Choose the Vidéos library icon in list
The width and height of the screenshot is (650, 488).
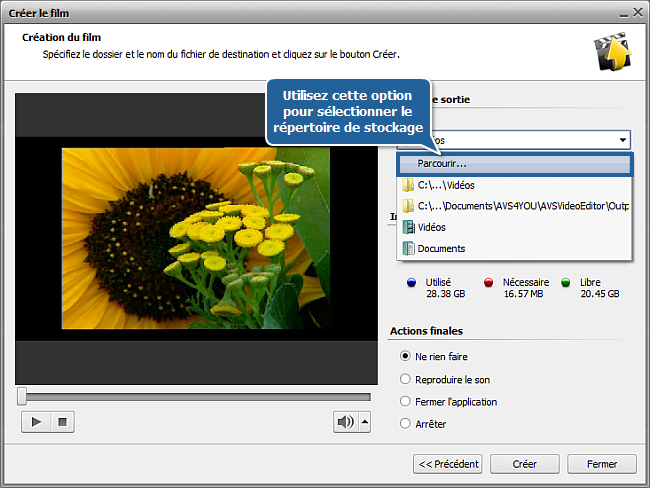[x=408, y=227]
